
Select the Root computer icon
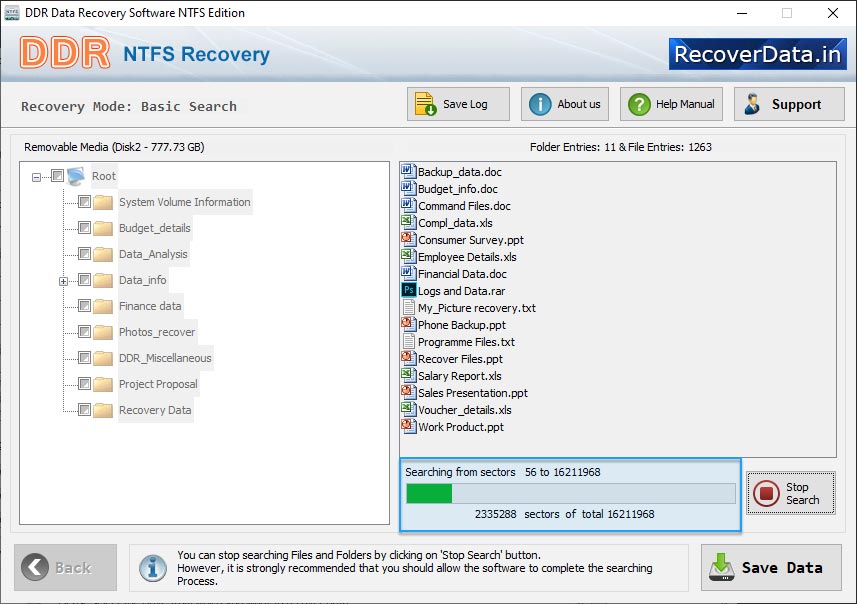coord(76,176)
